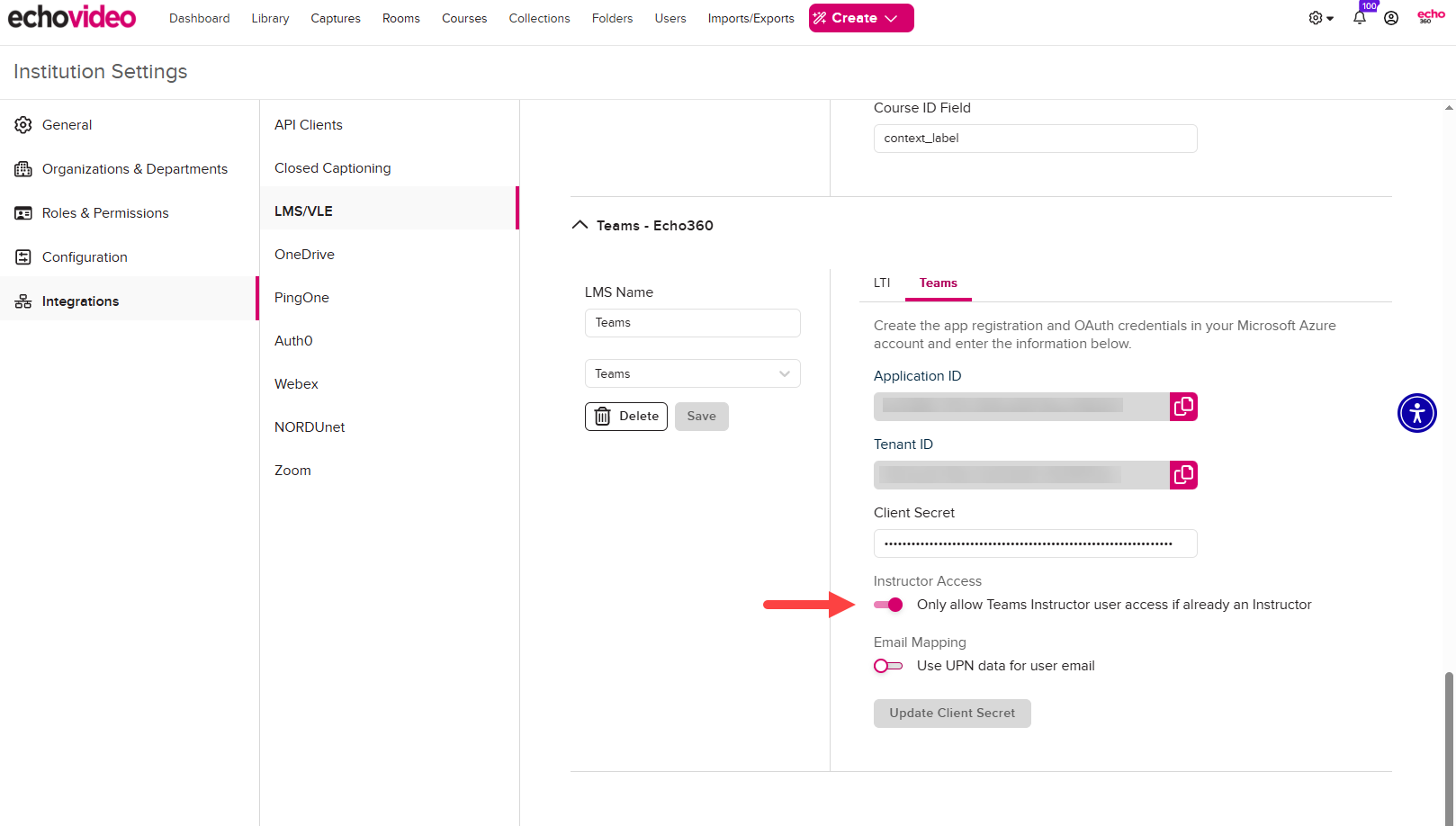This screenshot has height=826, width=1456.
Task: Open the user account profile icon
Action: tap(1391, 18)
